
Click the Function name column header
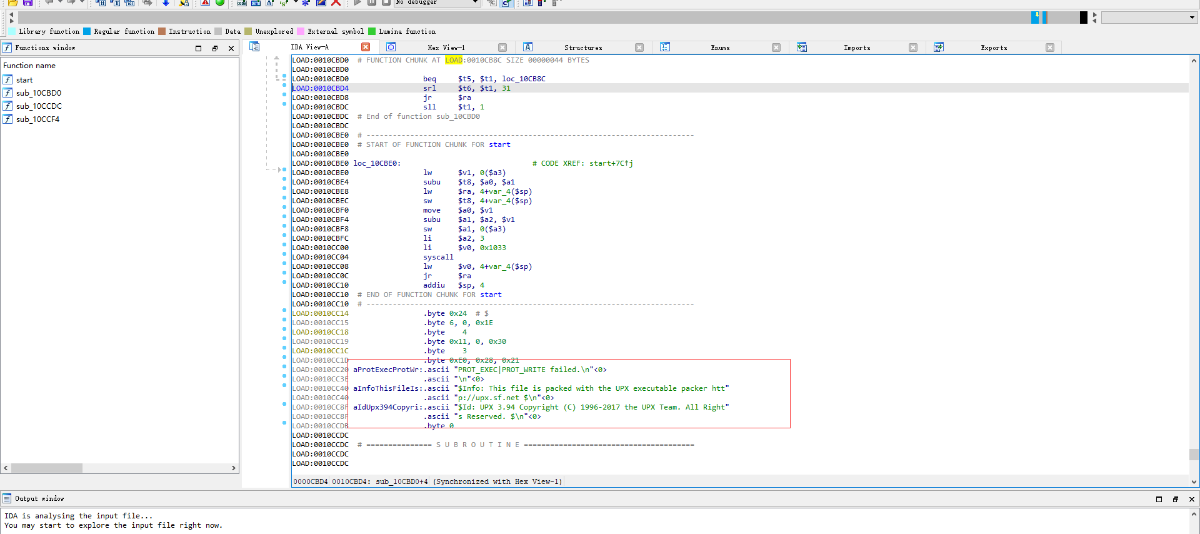coord(30,65)
